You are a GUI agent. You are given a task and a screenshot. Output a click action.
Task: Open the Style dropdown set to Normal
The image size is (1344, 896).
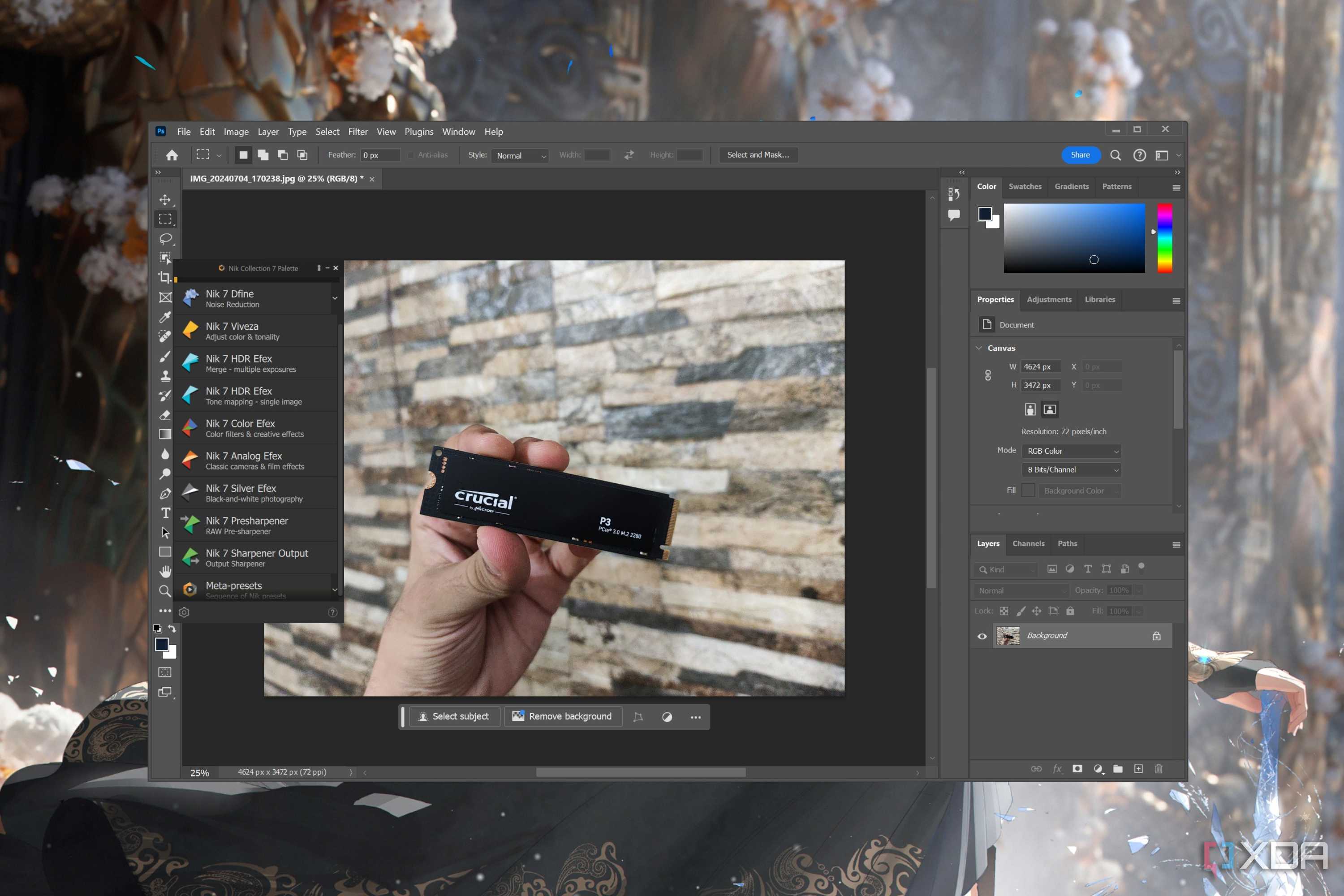pyautogui.click(x=520, y=155)
